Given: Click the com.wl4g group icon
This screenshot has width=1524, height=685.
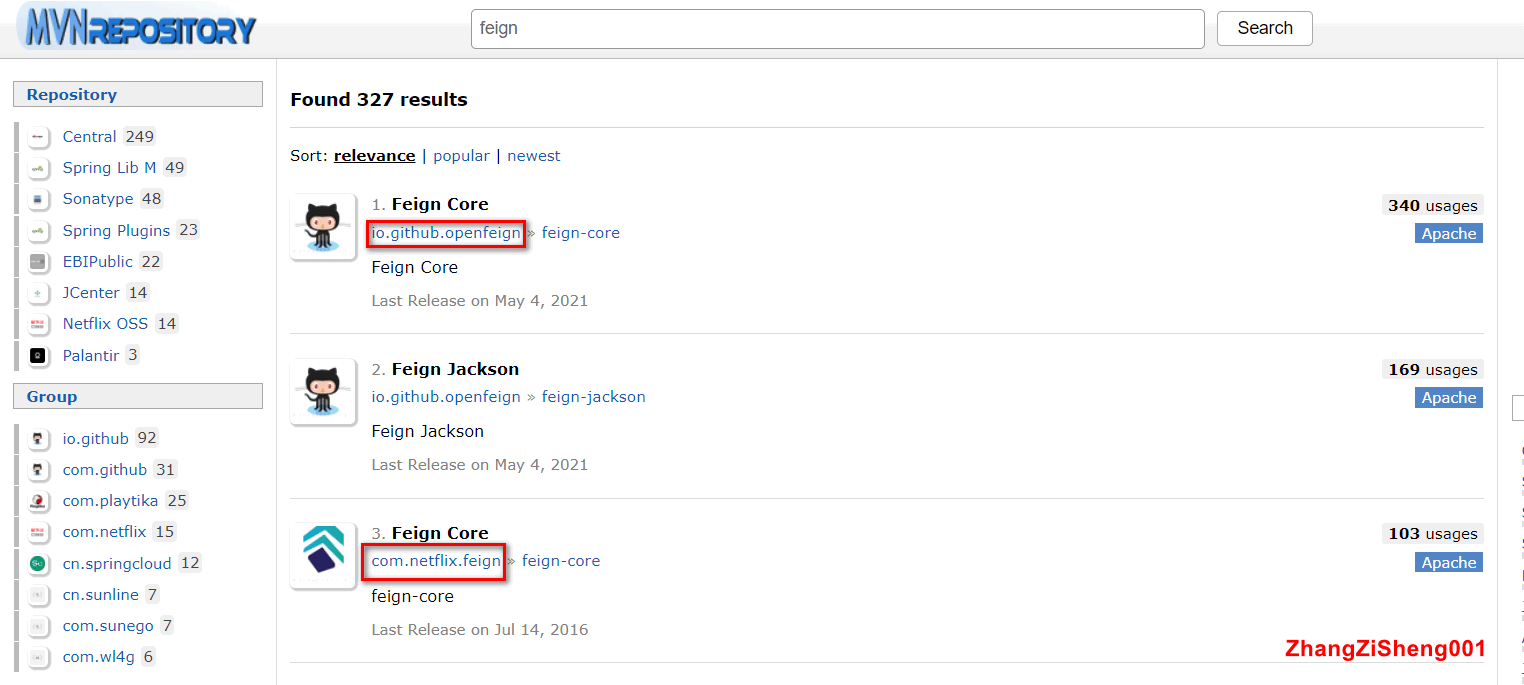Looking at the screenshot, I should click(x=38, y=657).
